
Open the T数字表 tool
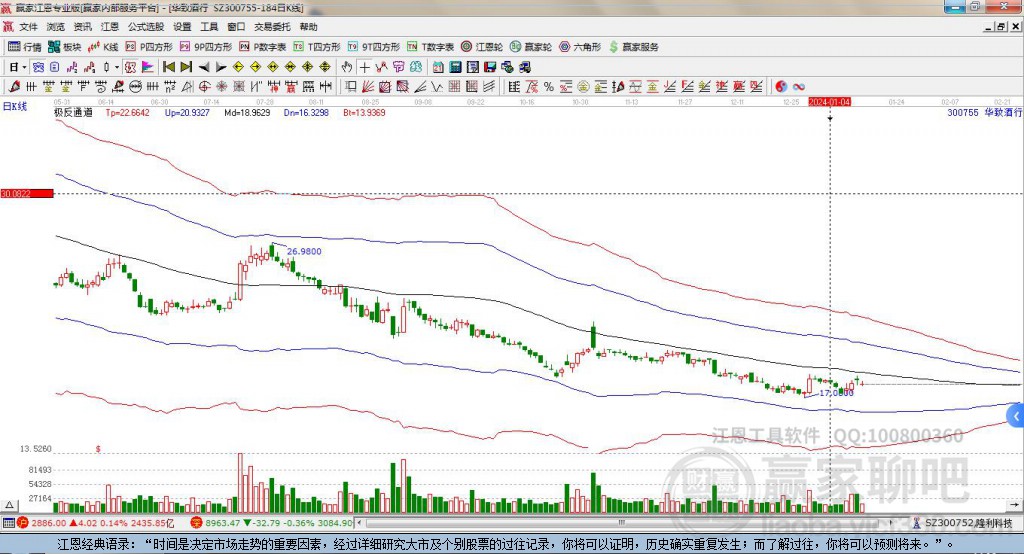(430, 47)
